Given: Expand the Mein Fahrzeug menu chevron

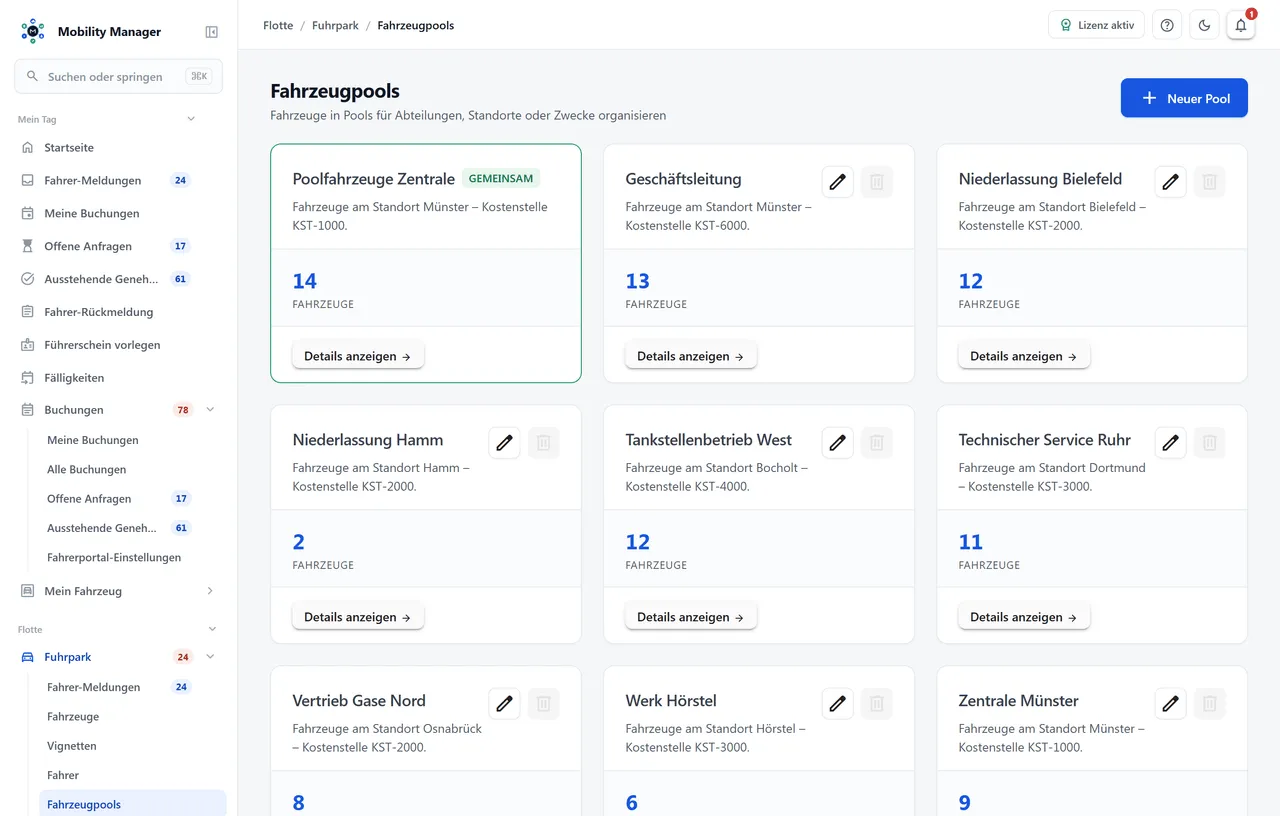Looking at the screenshot, I should tap(210, 591).
